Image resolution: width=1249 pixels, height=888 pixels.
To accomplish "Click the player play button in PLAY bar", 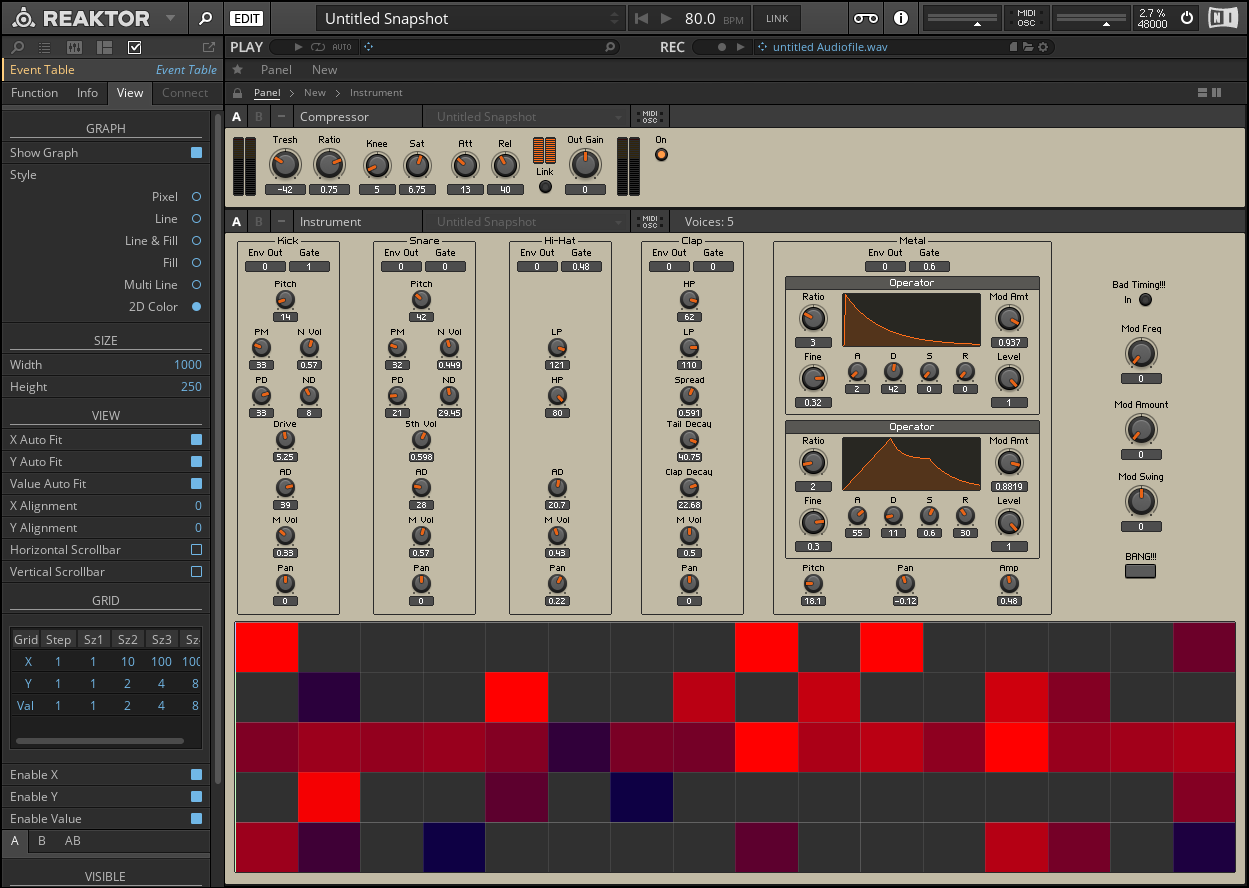I will click(x=298, y=47).
